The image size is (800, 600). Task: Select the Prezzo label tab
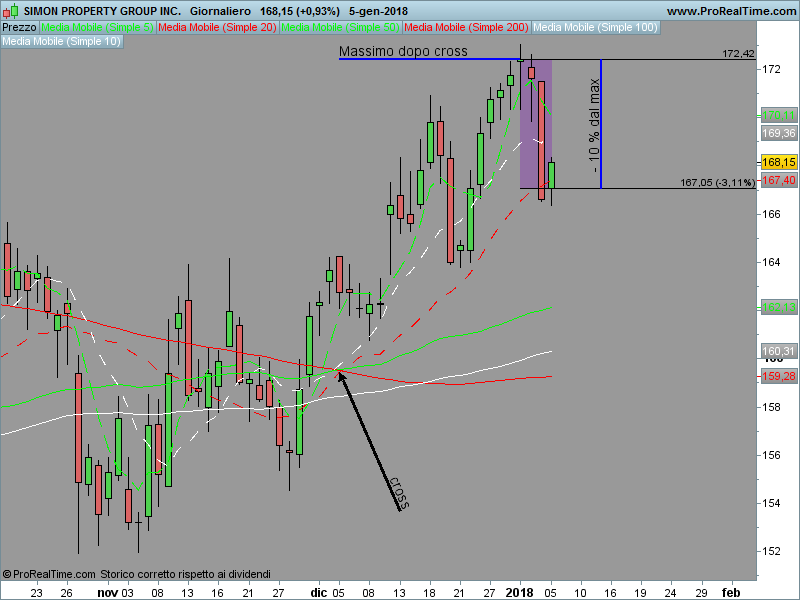click(19, 27)
